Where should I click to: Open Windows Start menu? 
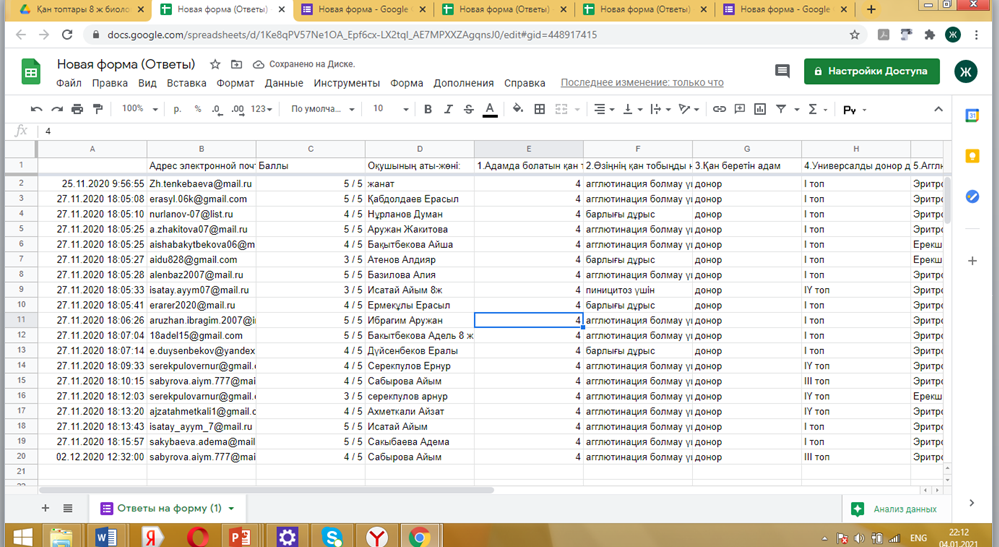point(22,536)
